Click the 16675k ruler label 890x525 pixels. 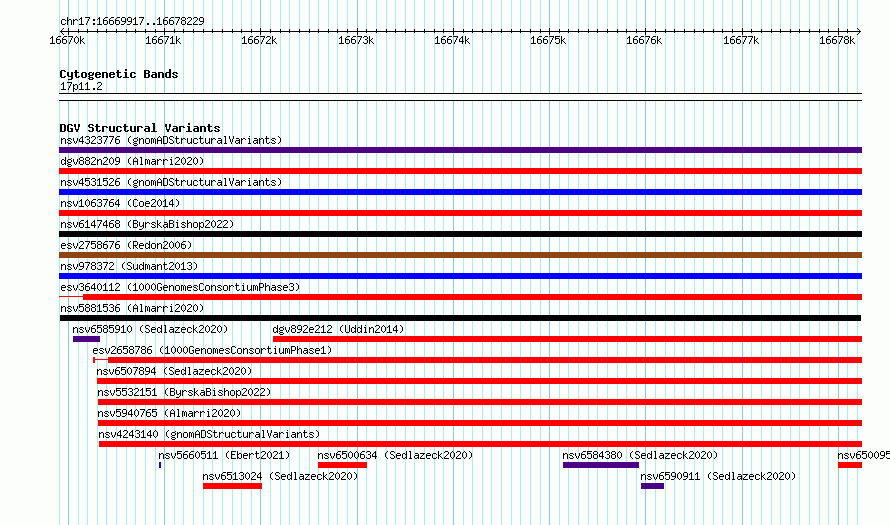pyautogui.click(x=548, y=40)
